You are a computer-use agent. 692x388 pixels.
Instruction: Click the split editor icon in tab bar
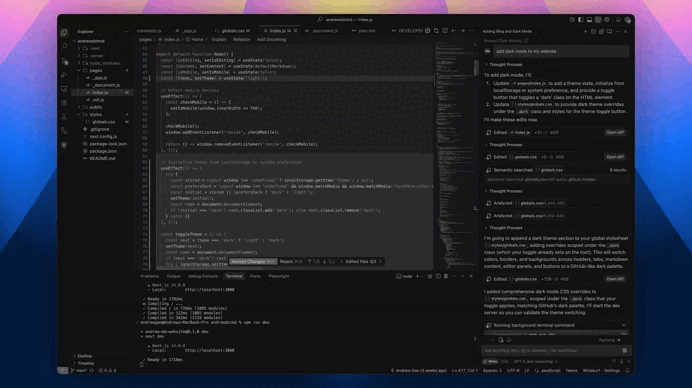[x=445, y=31]
